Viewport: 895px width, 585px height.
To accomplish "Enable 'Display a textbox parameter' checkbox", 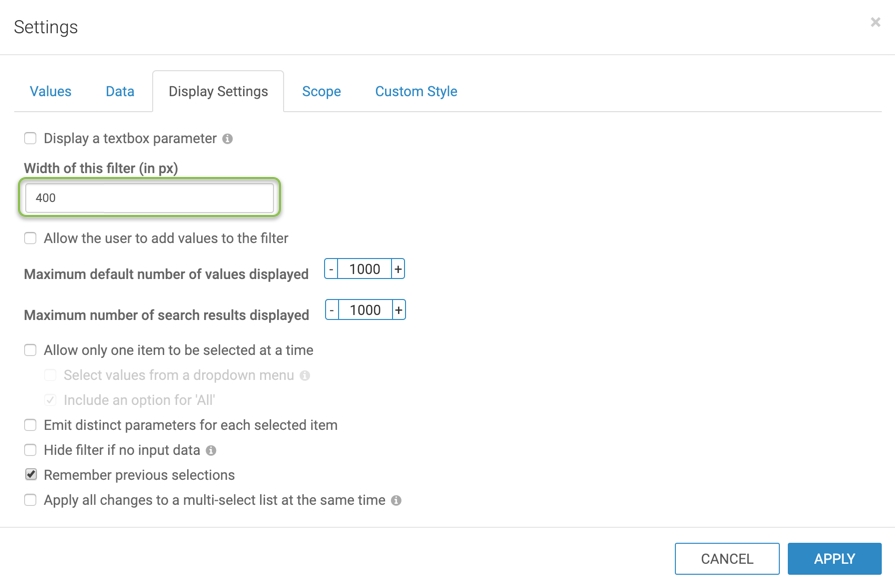I will point(31,139).
